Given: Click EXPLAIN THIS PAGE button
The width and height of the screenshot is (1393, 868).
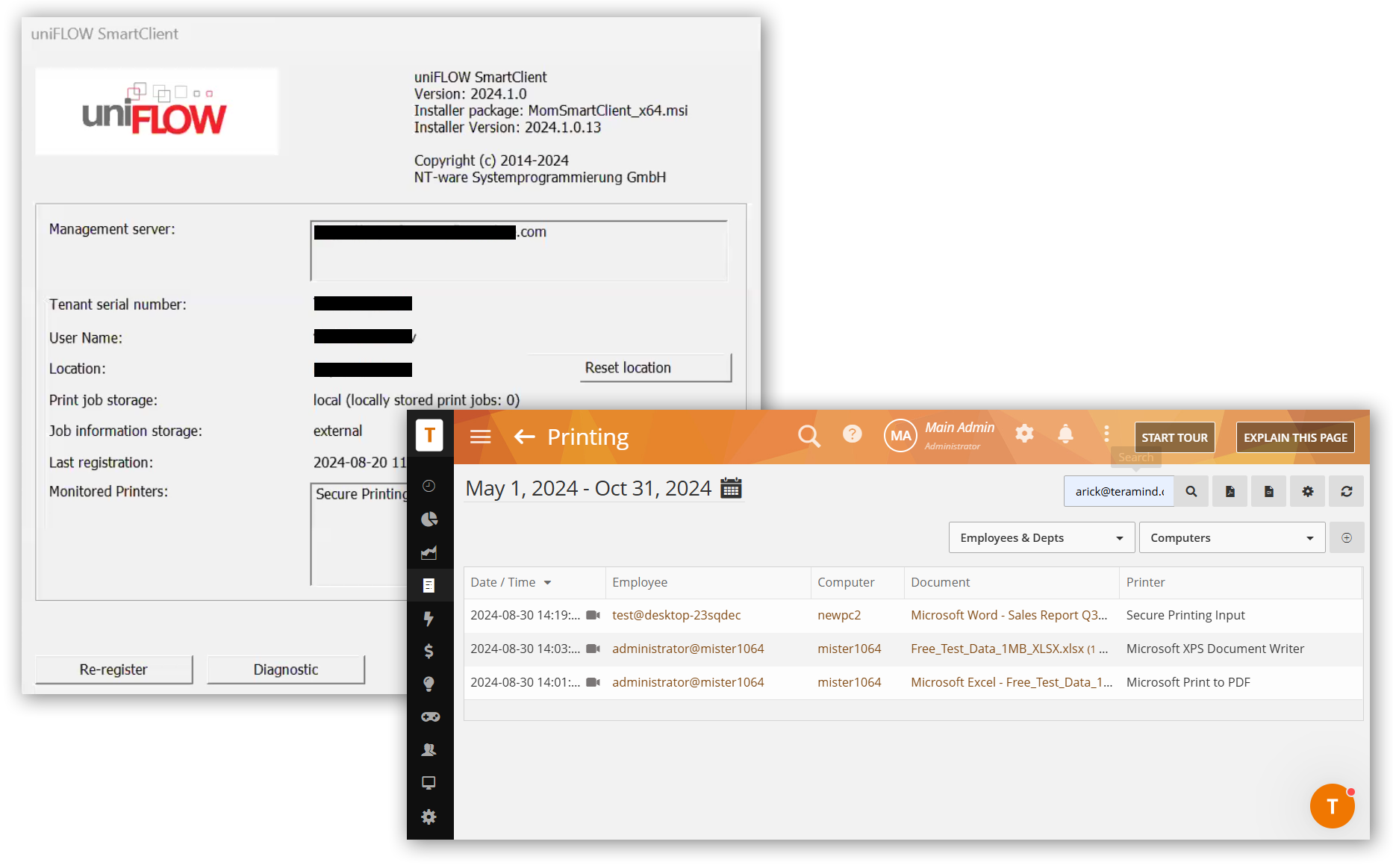Looking at the screenshot, I should pos(1295,437).
